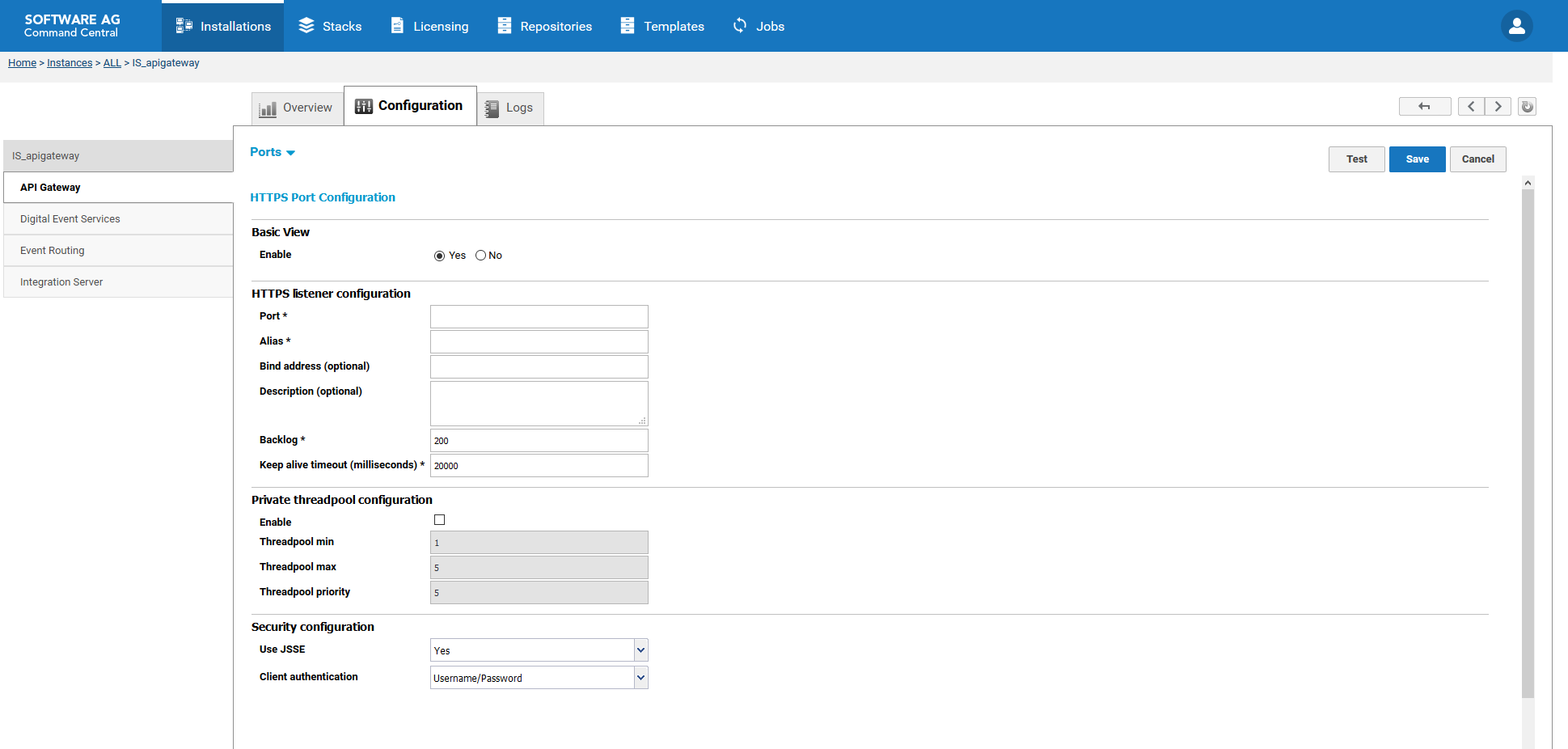Viewport: 1568px width, 749px height.
Task: Follow the Instances breadcrumb link
Action: (x=70, y=63)
